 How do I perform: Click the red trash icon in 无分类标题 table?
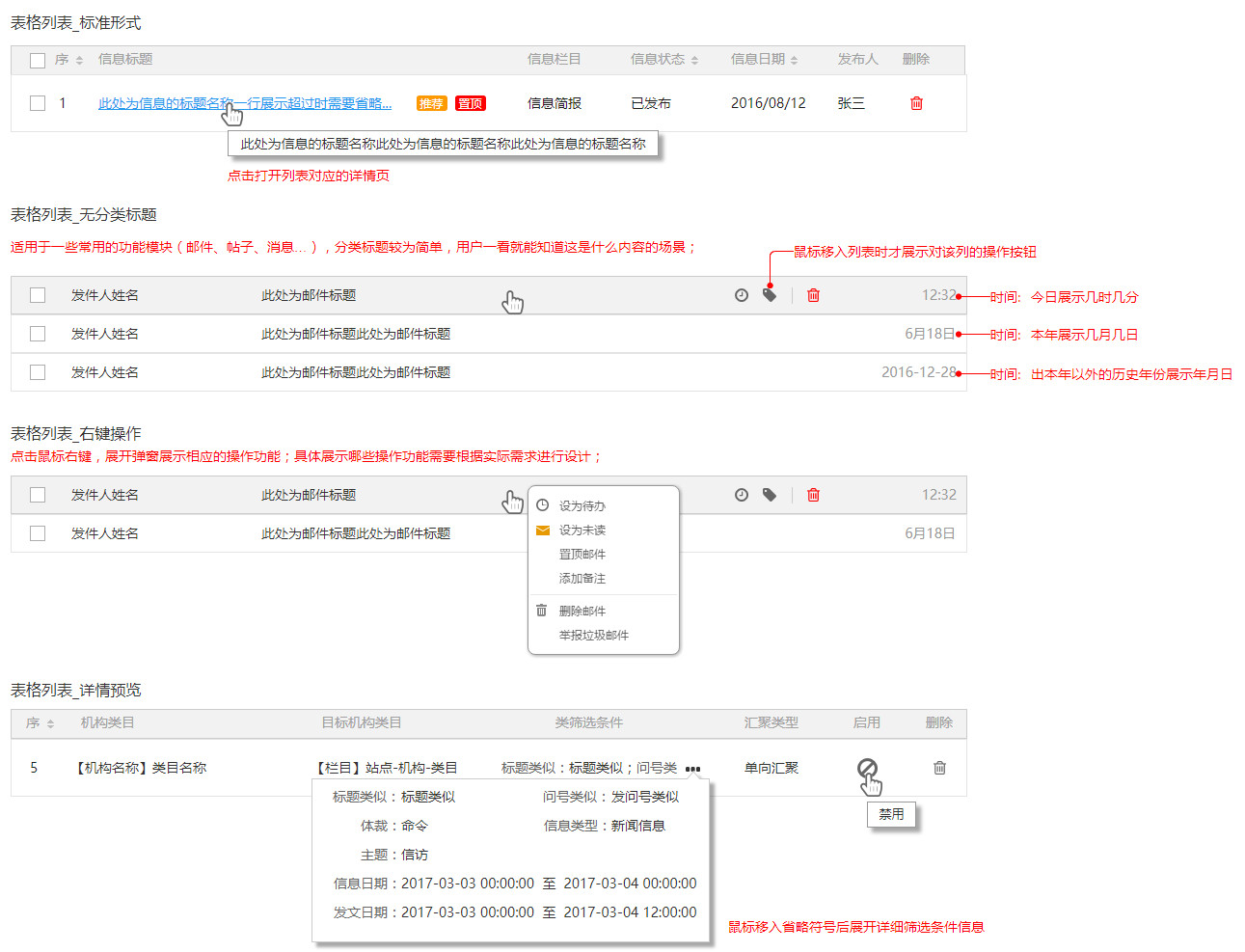point(813,295)
